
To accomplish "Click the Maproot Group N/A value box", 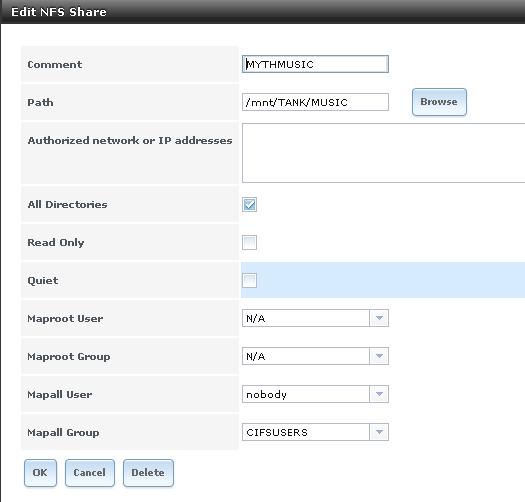I will [306, 356].
